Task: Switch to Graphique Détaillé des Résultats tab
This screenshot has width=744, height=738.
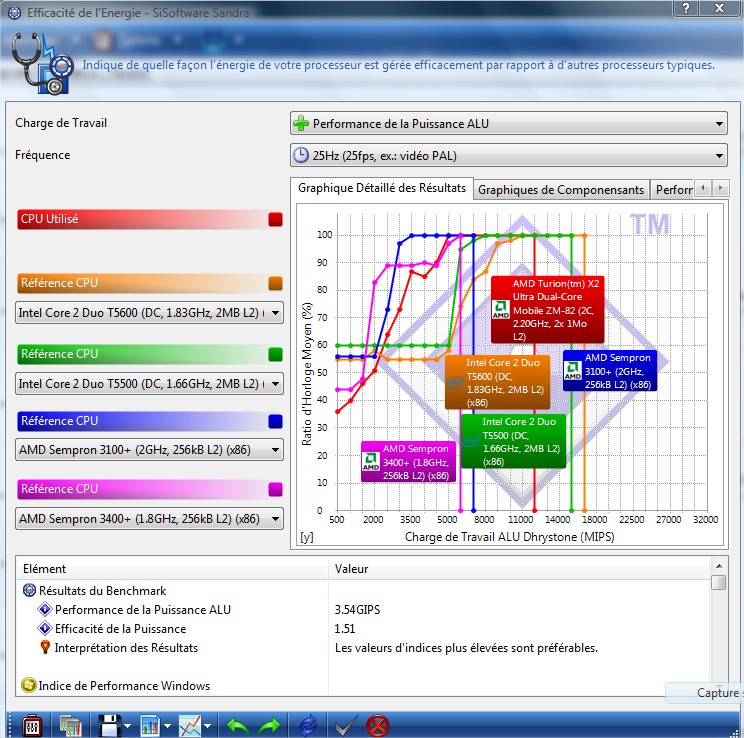Action: coord(382,188)
